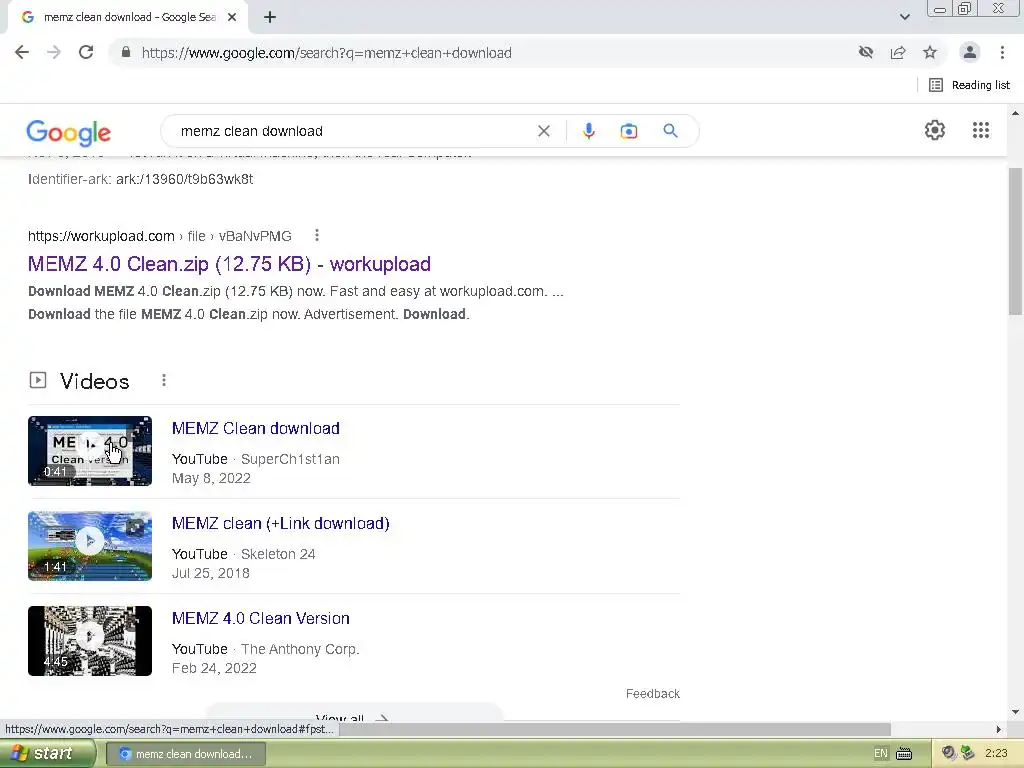Click the Identifier-ark text line
Viewport: 1024px width, 768px height.
[x=140, y=179]
